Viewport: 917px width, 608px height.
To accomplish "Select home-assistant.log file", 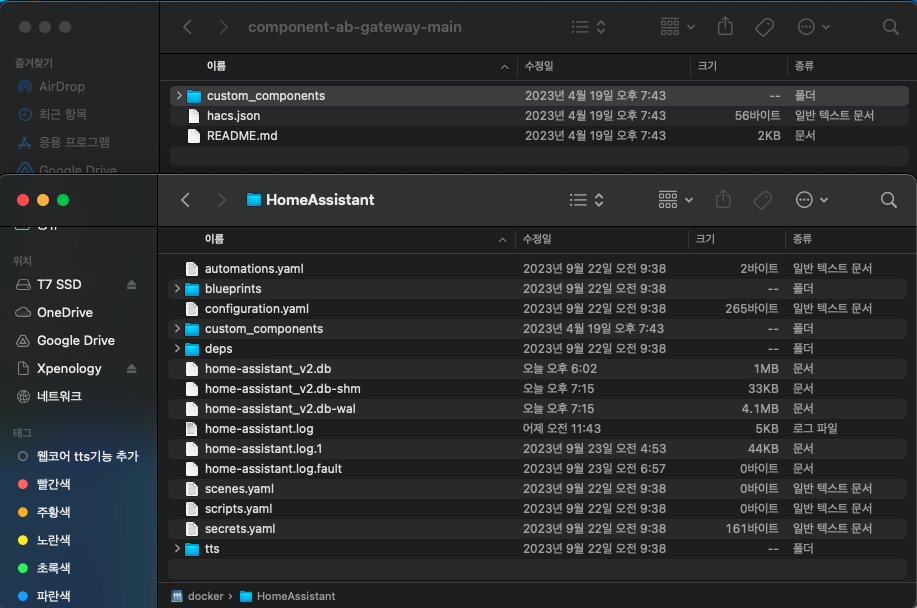I will coord(536,429).
